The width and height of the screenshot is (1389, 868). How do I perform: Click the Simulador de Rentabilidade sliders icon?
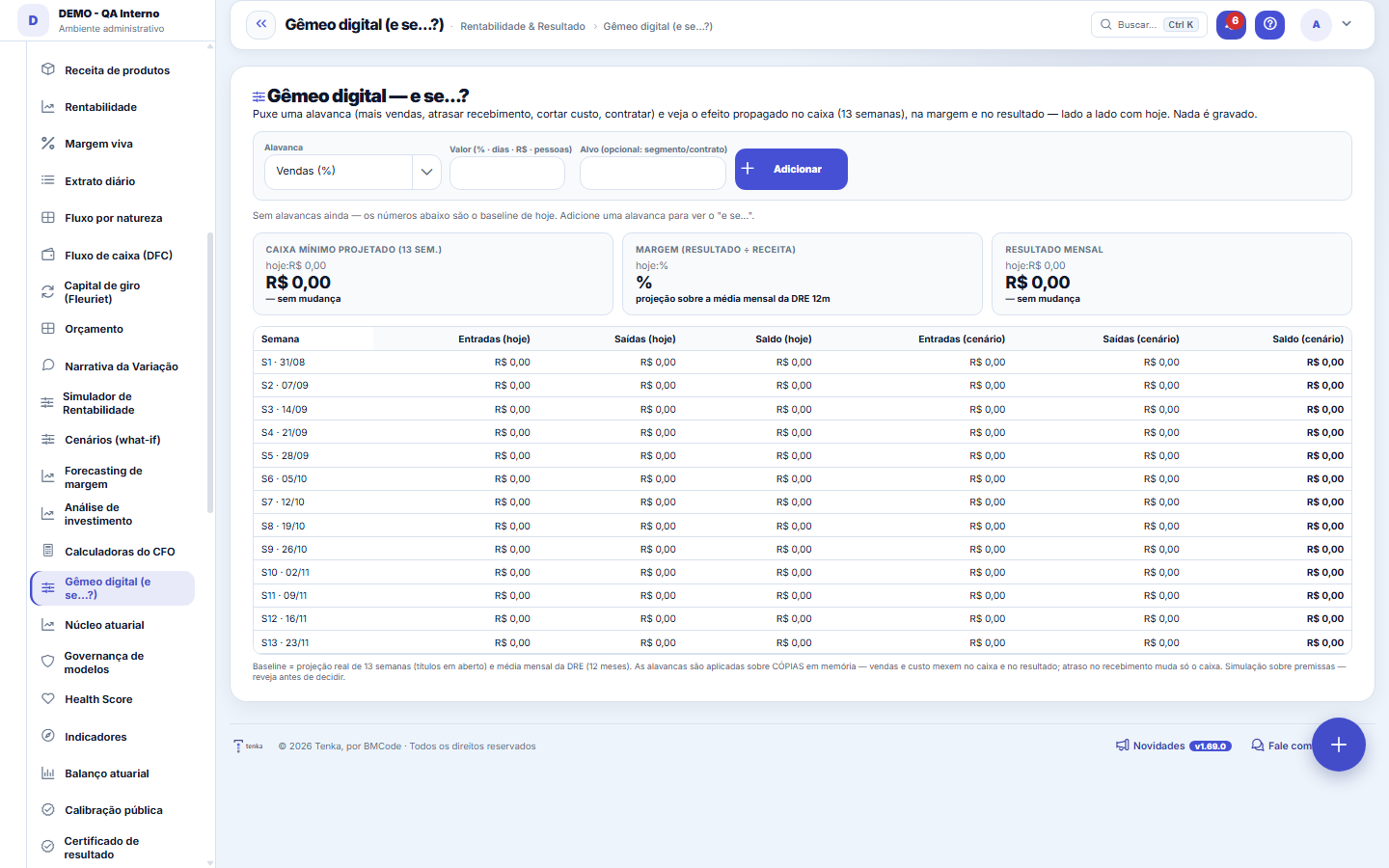click(x=47, y=402)
